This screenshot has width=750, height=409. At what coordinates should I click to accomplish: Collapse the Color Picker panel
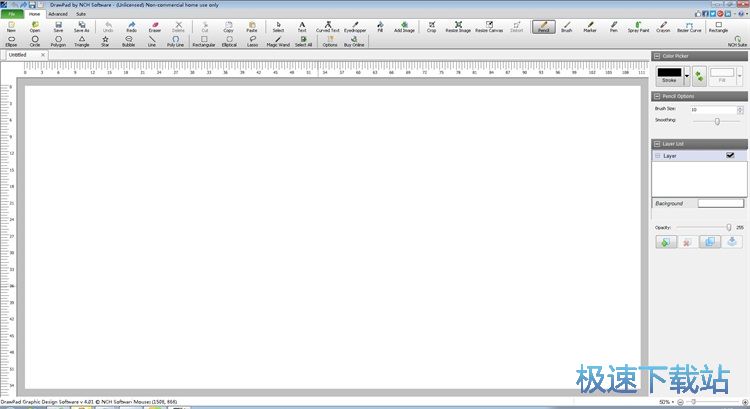657,56
